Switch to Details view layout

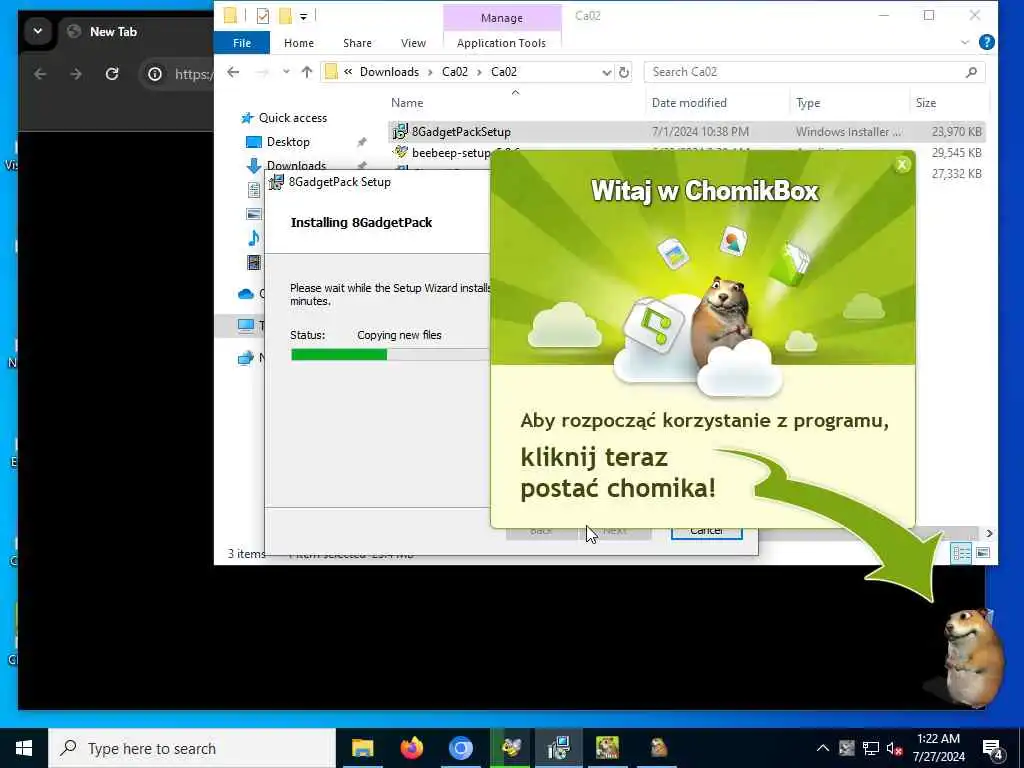pos(961,553)
